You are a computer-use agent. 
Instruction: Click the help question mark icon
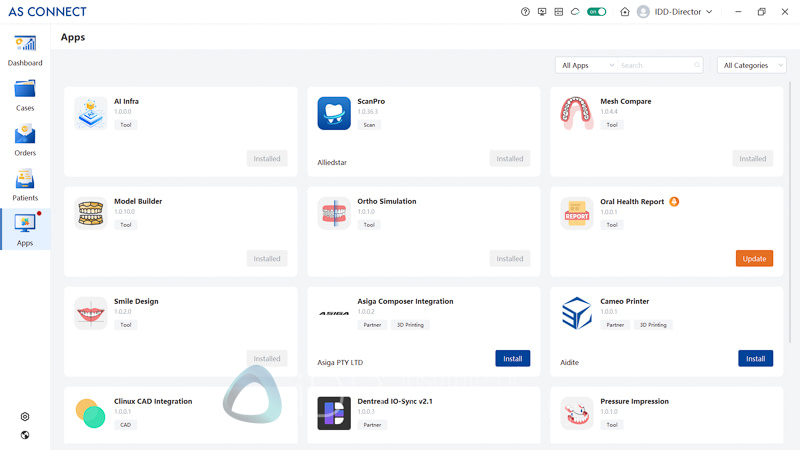tap(526, 12)
